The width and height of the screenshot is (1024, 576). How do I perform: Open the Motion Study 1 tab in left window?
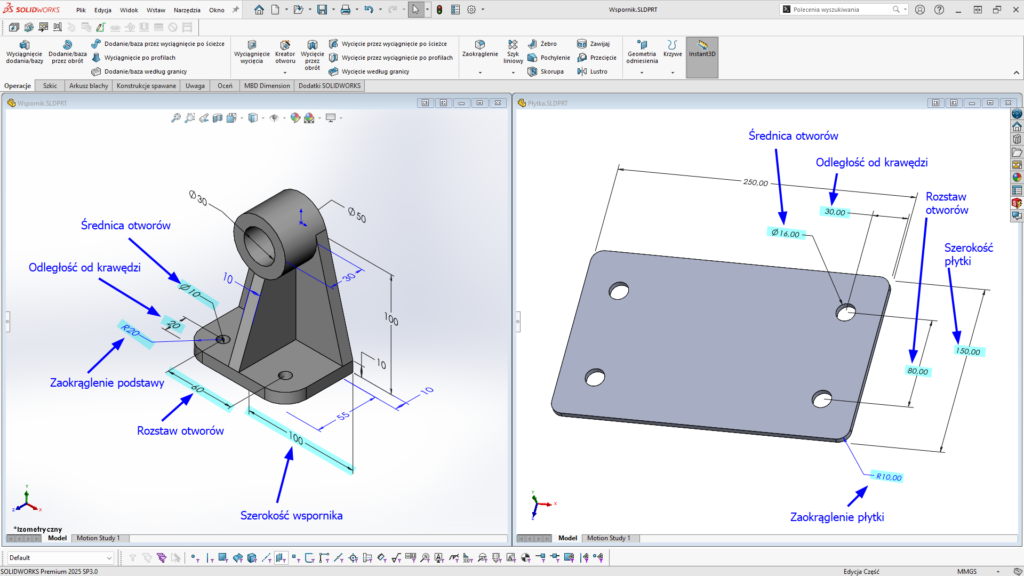click(98, 538)
